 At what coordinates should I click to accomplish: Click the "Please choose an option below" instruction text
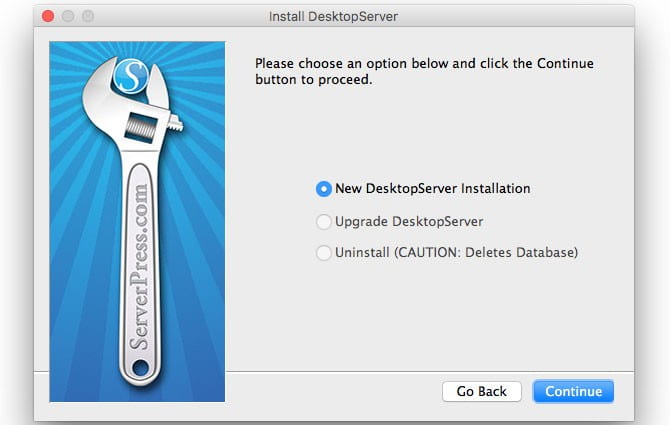click(424, 71)
